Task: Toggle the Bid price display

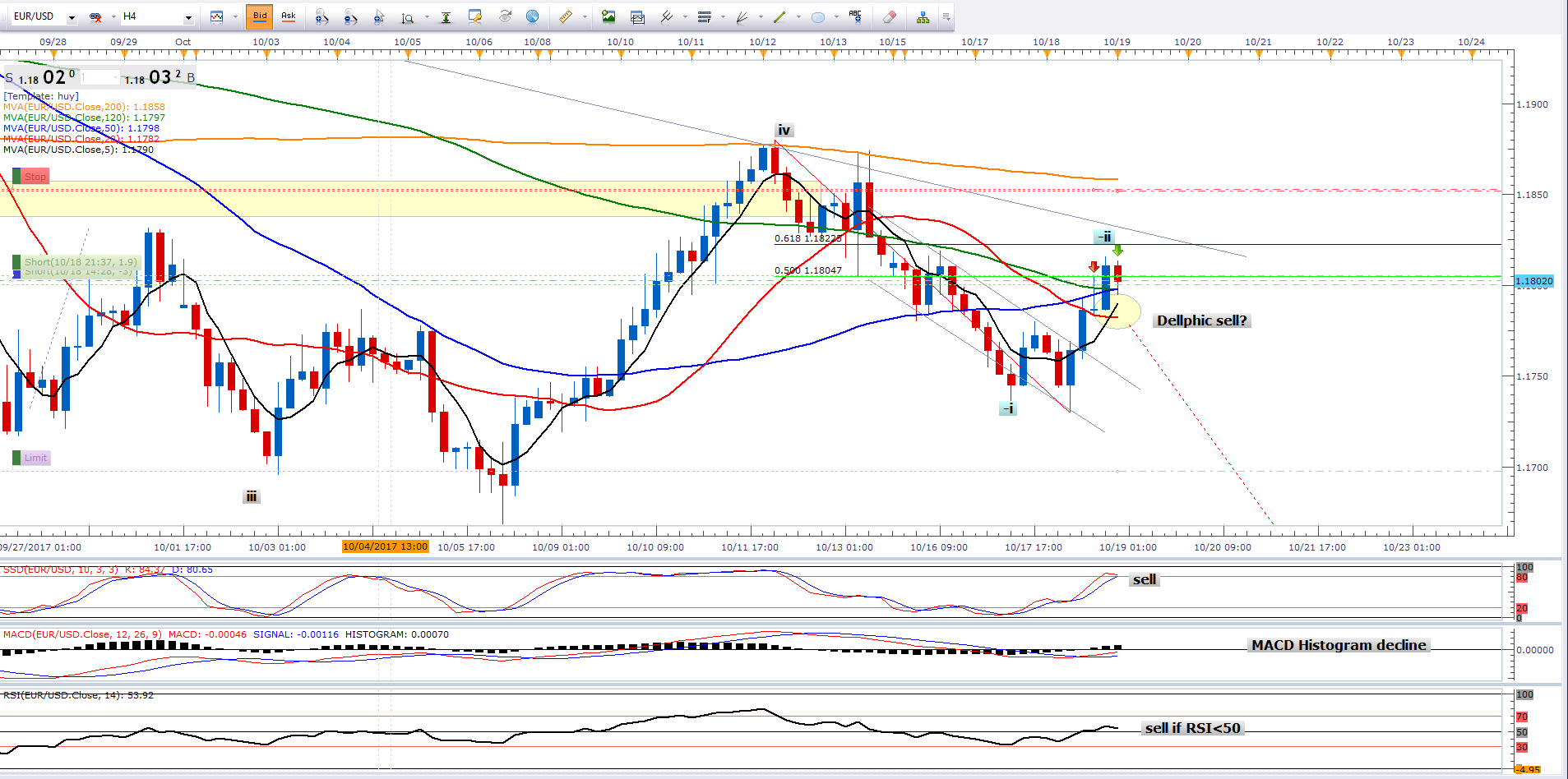Action: 260,16
